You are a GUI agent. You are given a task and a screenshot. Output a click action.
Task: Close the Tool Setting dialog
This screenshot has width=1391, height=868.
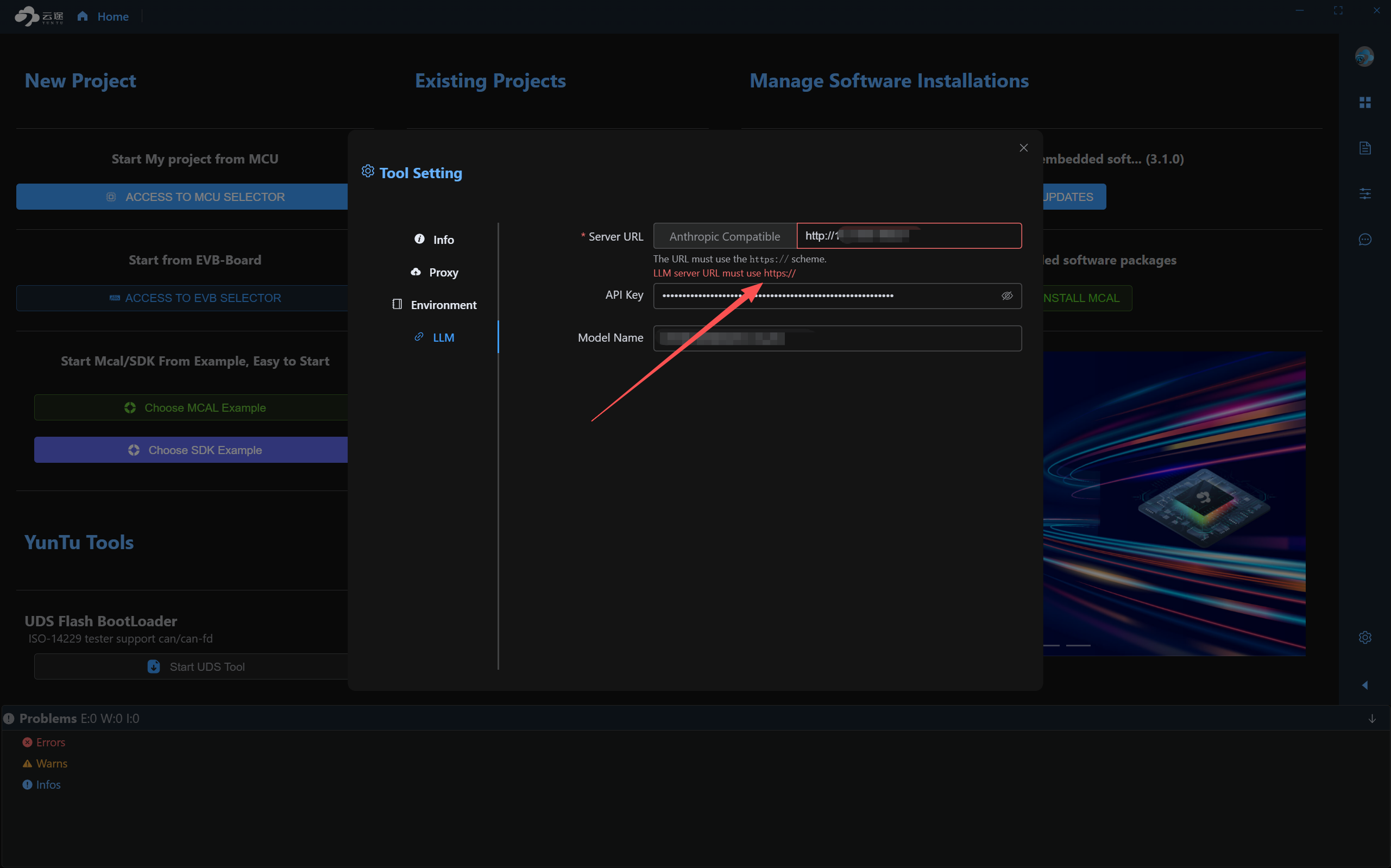click(1023, 148)
